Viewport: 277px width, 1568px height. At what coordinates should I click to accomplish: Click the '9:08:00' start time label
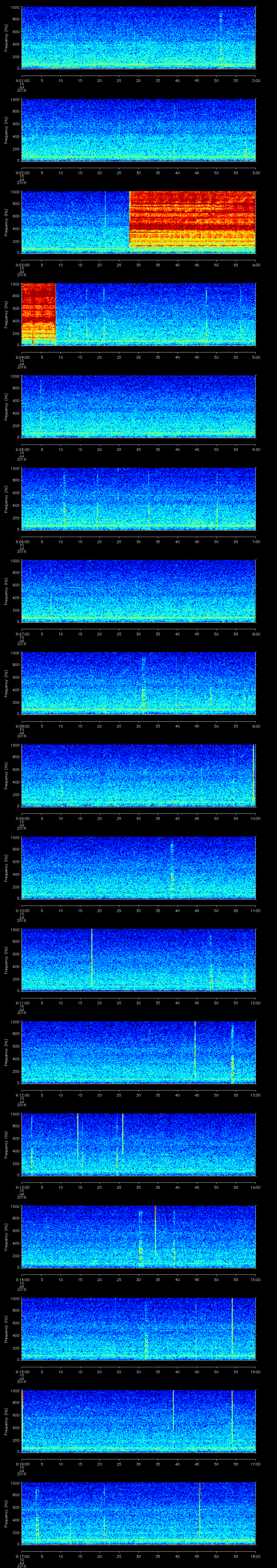tap(22, 726)
